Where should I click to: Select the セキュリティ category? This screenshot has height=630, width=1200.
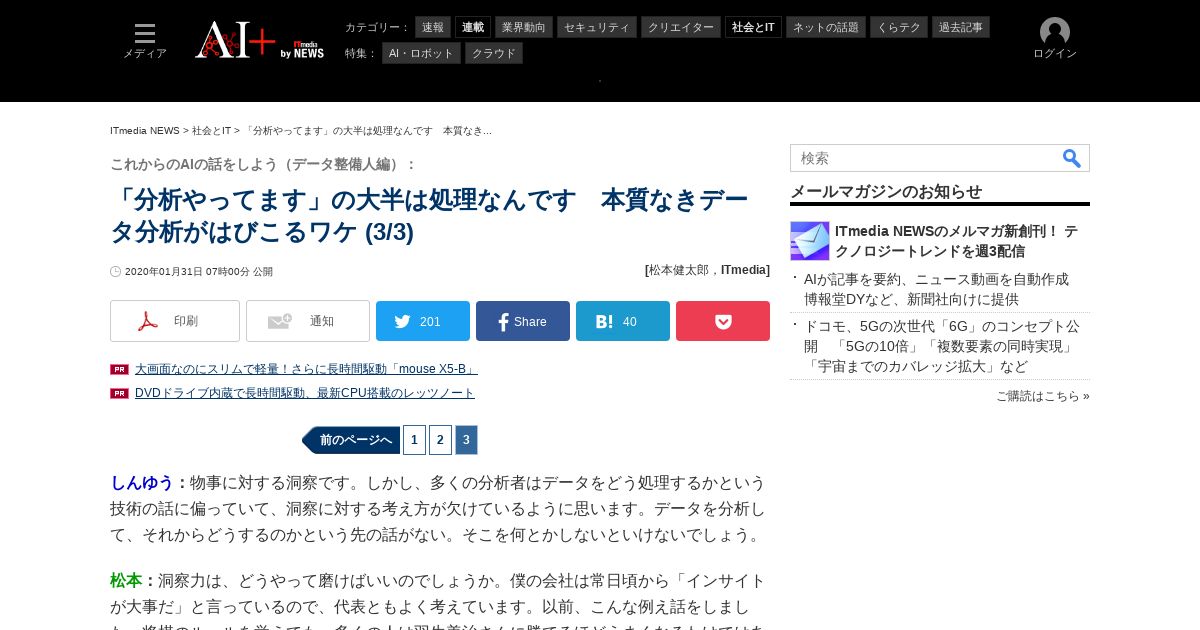(597, 27)
